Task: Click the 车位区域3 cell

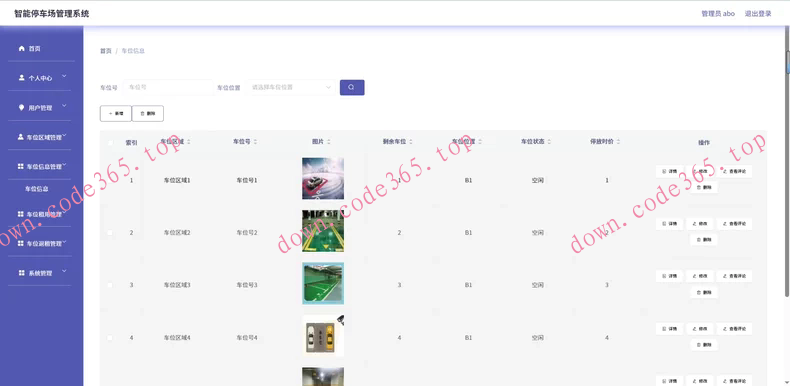Action: [x=177, y=285]
